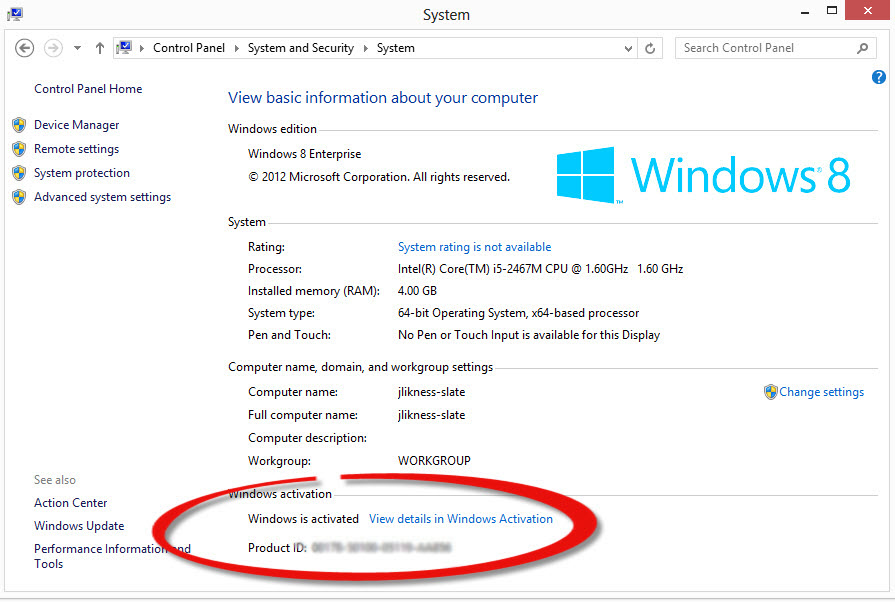Open Device Manager link
The width and height of the screenshot is (895, 604).
76,125
